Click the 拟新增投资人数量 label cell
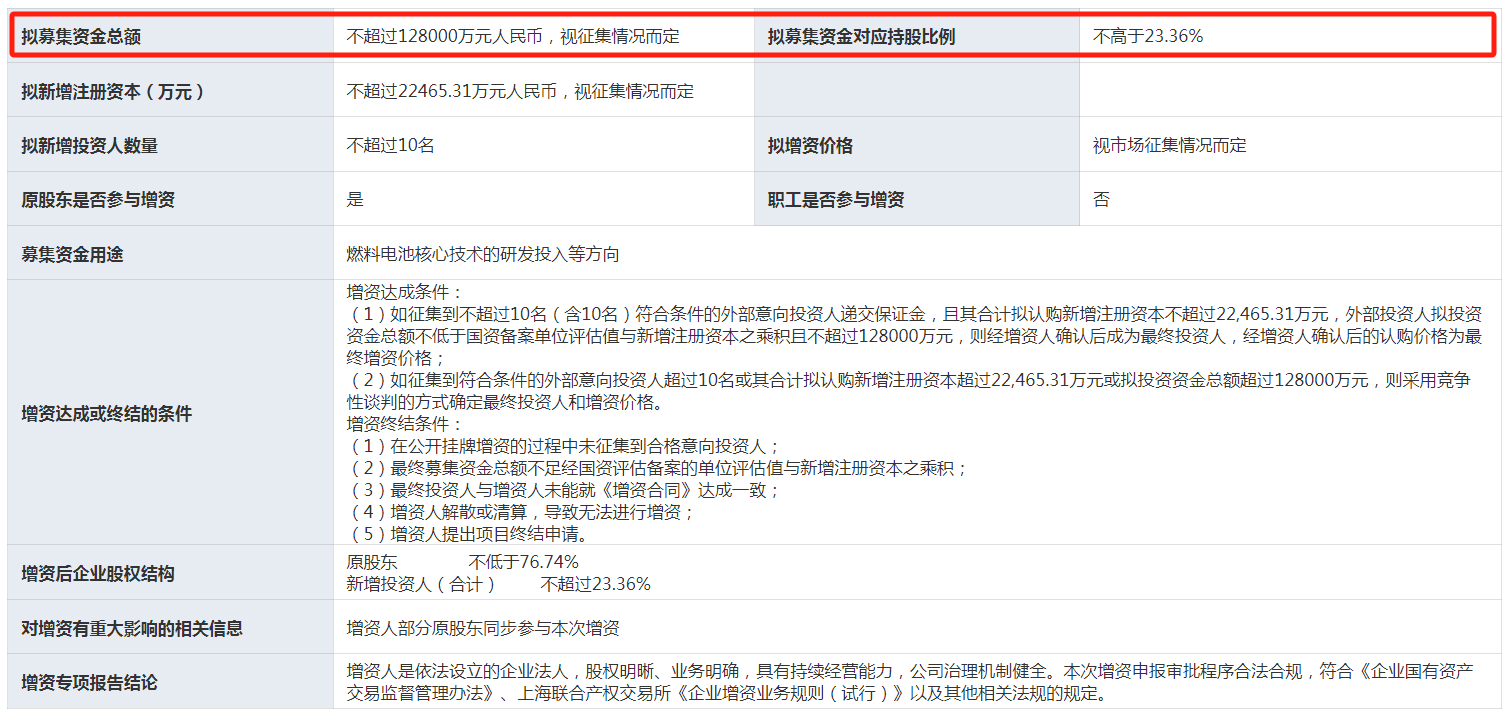 pyautogui.click(x=90, y=145)
